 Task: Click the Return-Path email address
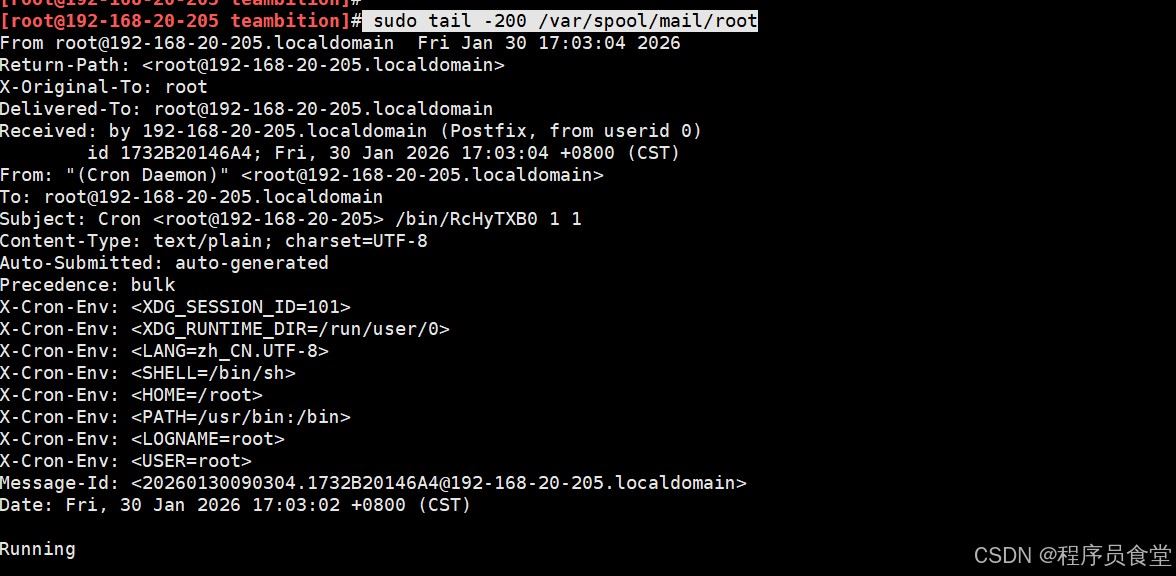323,65
